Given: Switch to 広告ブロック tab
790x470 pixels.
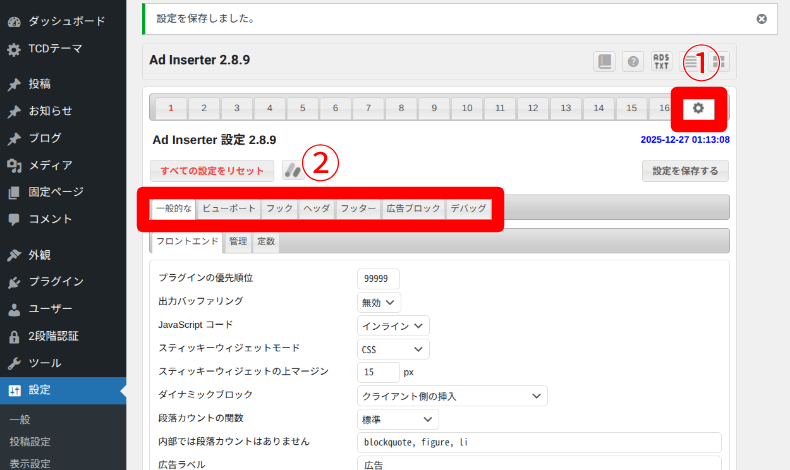Looking at the screenshot, I should 413,209.
